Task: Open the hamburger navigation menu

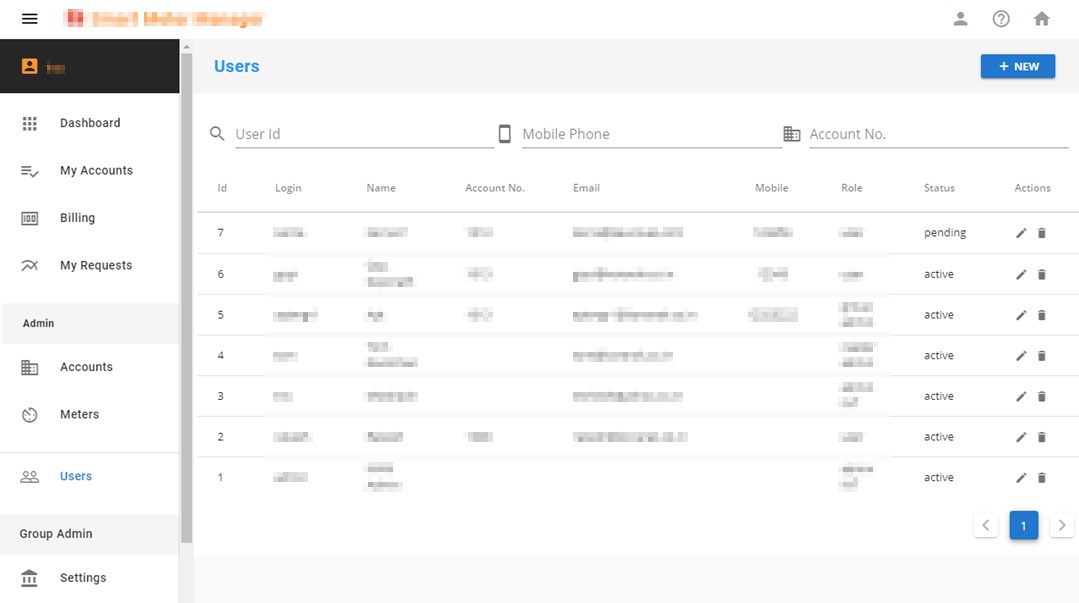Action: click(29, 19)
